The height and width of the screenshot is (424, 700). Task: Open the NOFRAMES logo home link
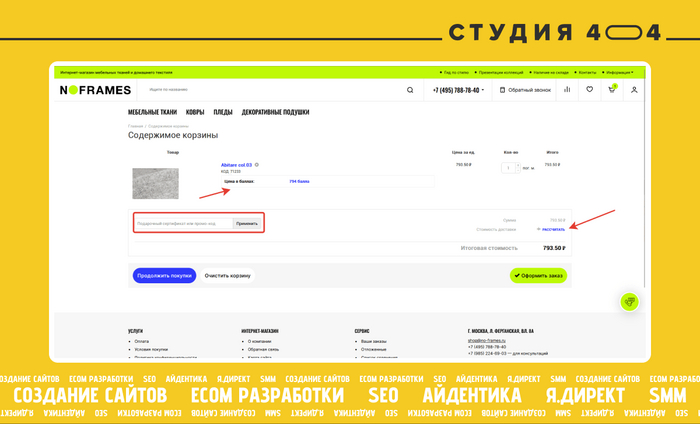point(95,90)
